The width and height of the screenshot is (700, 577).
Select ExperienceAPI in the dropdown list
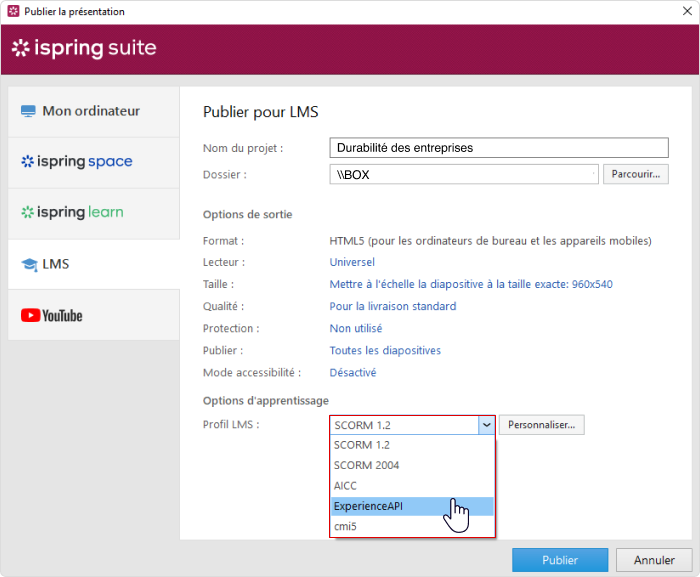tap(412, 506)
